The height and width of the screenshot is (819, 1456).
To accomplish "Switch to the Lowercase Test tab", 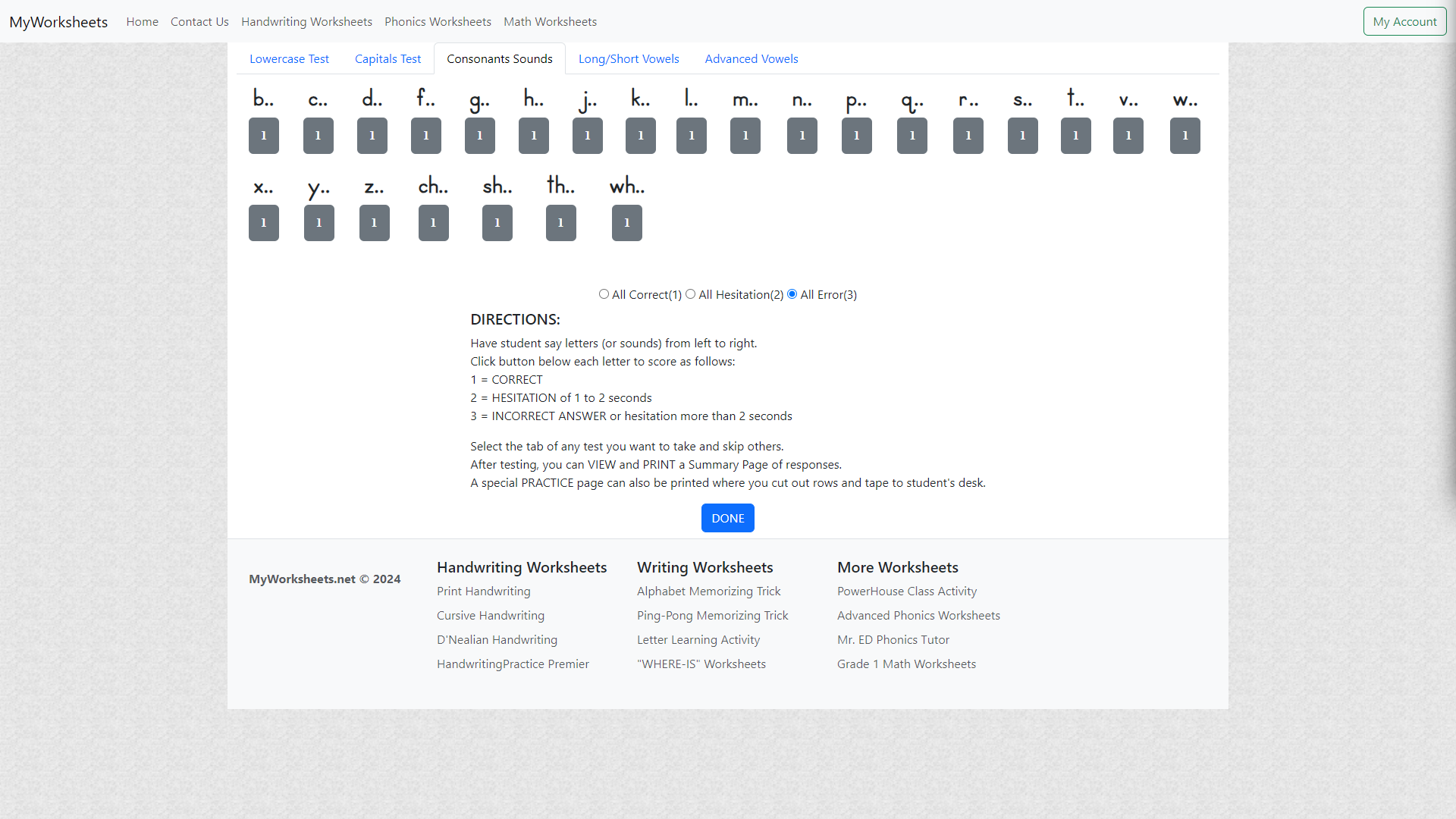I will click(x=289, y=59).
